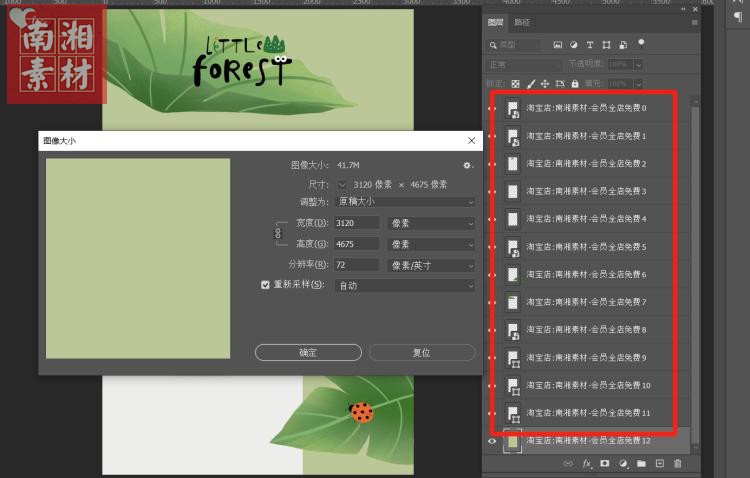Filter layers by shape layer icon

607,44
